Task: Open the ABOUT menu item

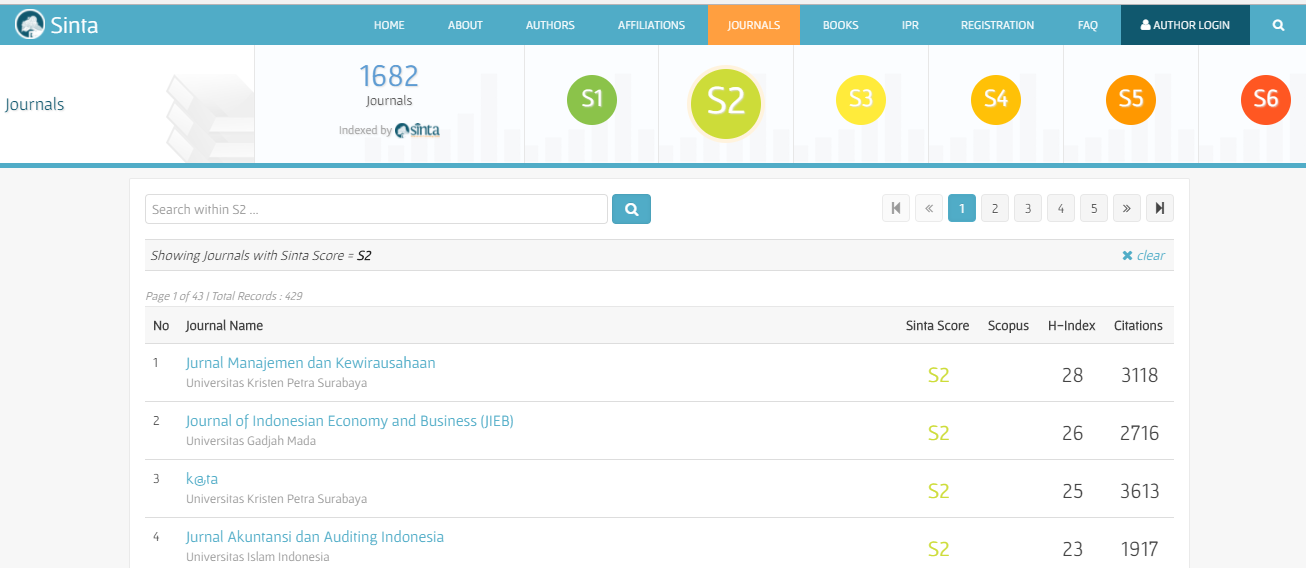Action: (465, 25)
